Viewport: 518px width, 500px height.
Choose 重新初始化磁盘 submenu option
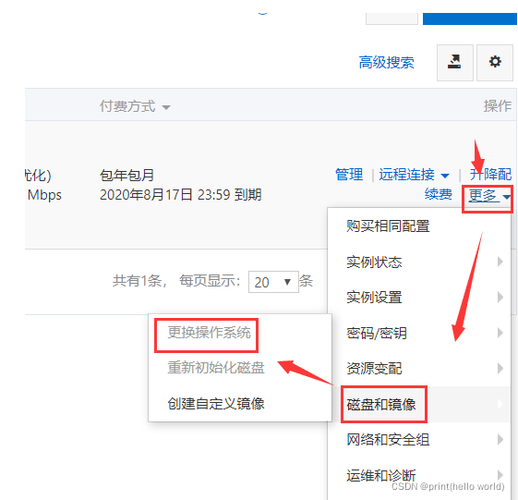coord(240,368)
